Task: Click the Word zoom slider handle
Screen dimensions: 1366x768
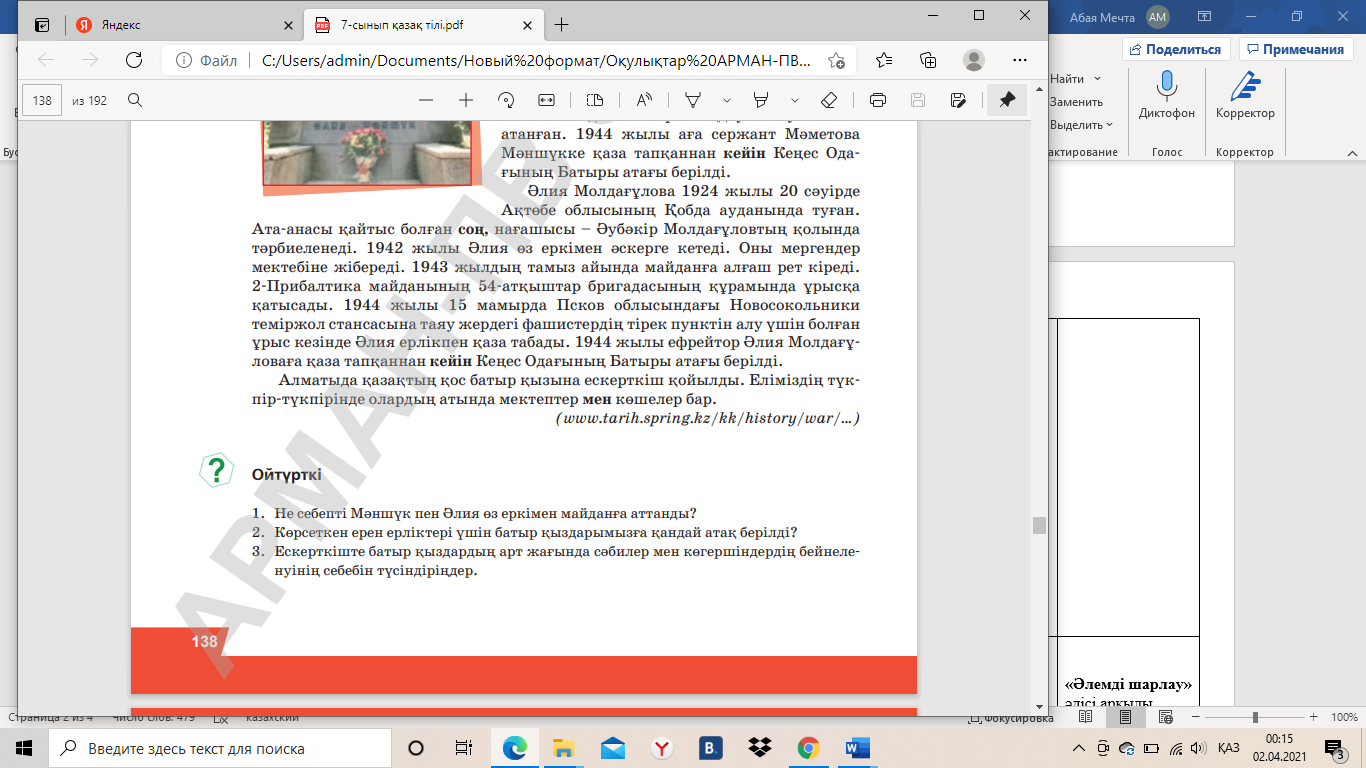Action: [1255, 718]
